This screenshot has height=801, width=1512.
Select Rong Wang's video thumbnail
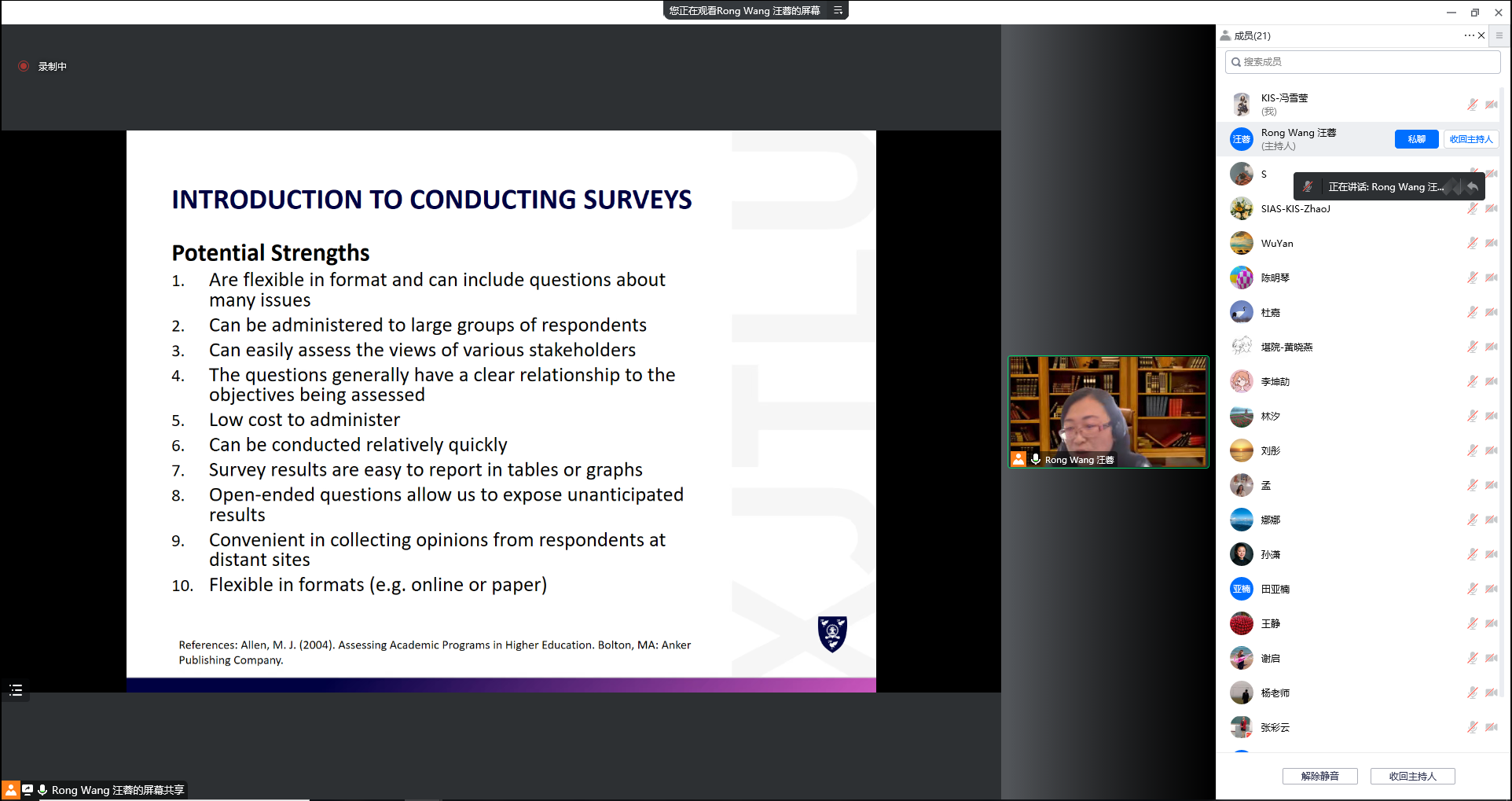pyautogui.click(x=1108, y=412)
